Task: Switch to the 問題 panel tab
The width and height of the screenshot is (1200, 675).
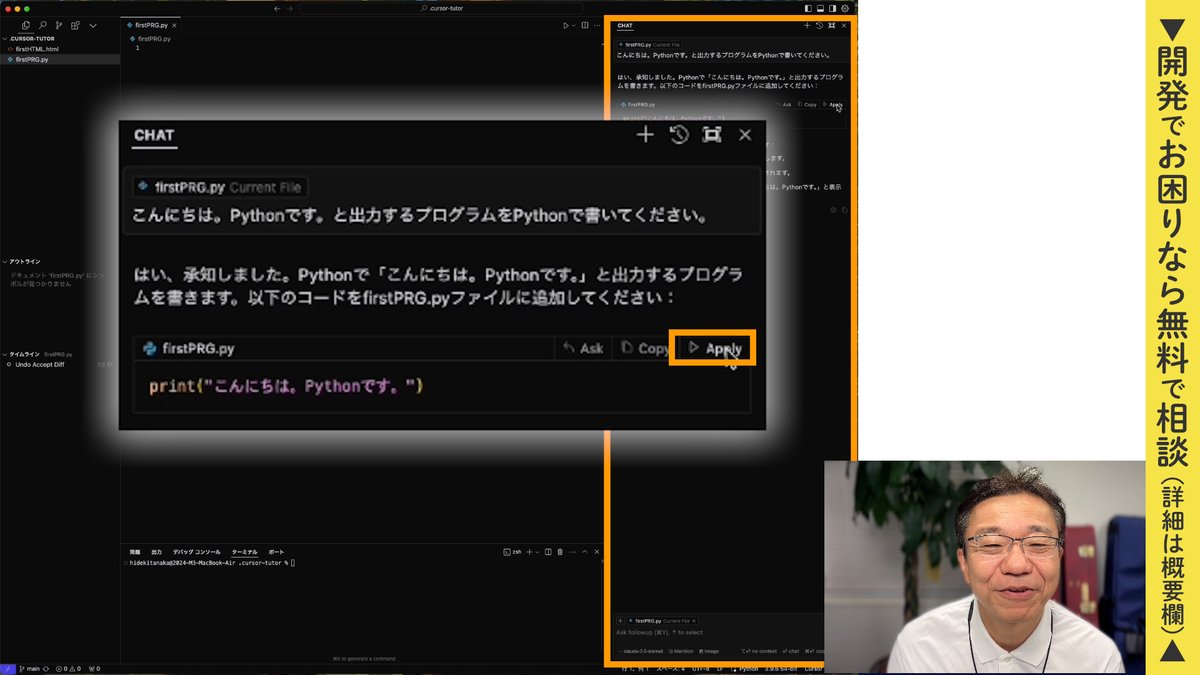Action: point(135,552)
